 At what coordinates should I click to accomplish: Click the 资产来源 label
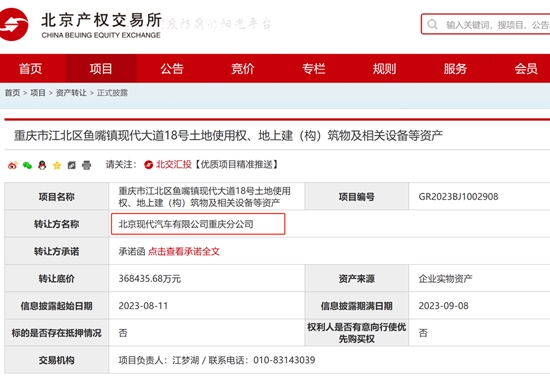pos(357,279)
